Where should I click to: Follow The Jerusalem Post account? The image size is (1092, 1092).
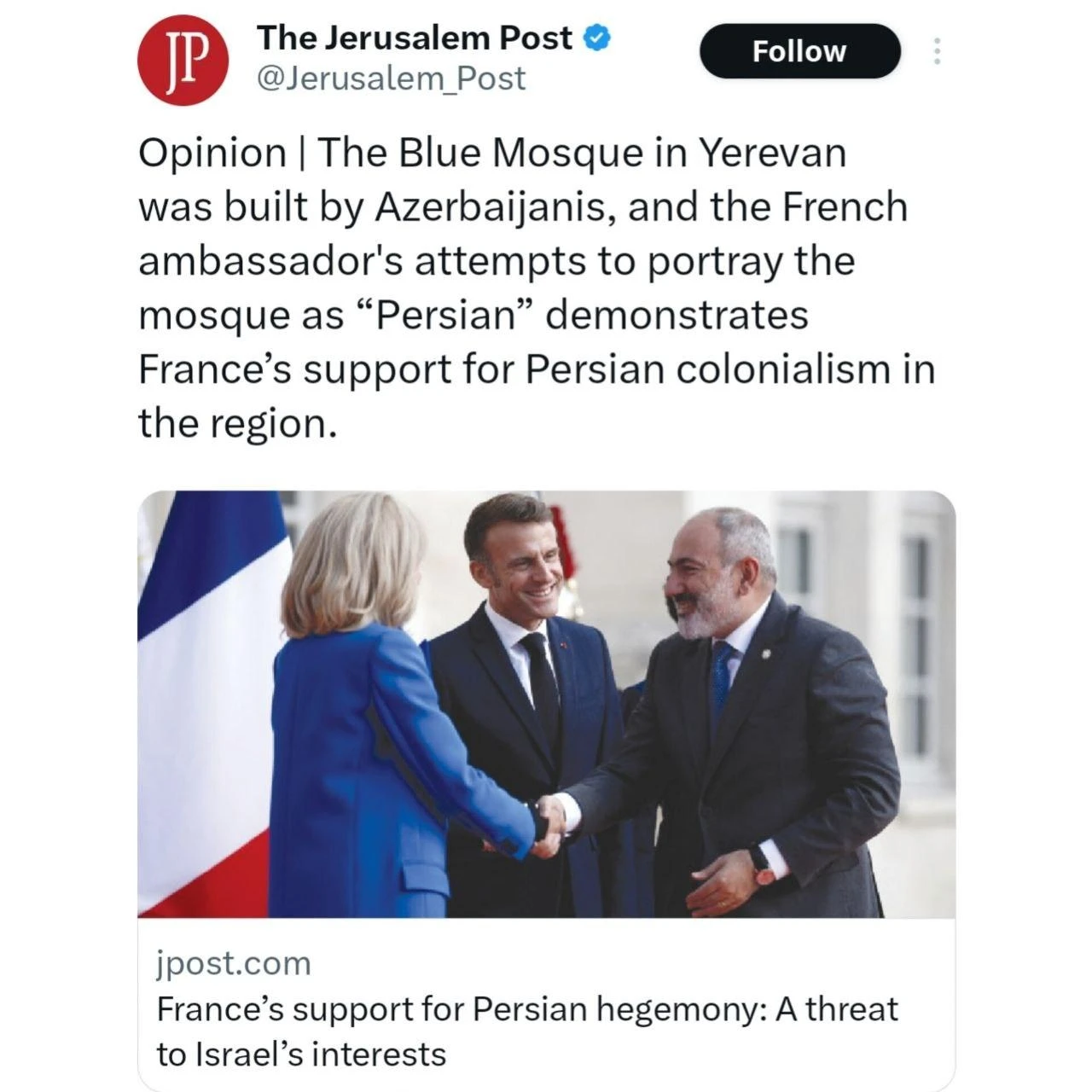pos(799,51)
